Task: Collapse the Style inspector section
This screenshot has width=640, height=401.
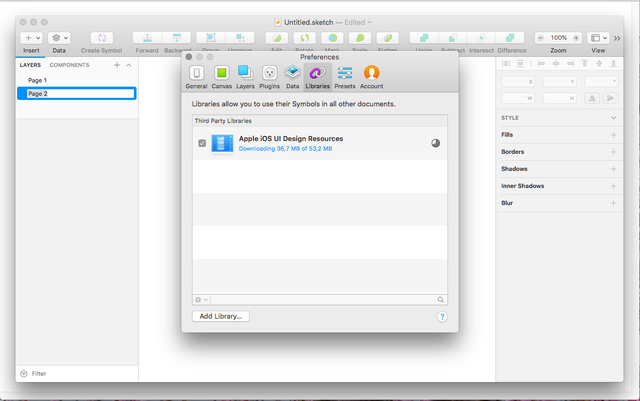Action: coord(613,118)
